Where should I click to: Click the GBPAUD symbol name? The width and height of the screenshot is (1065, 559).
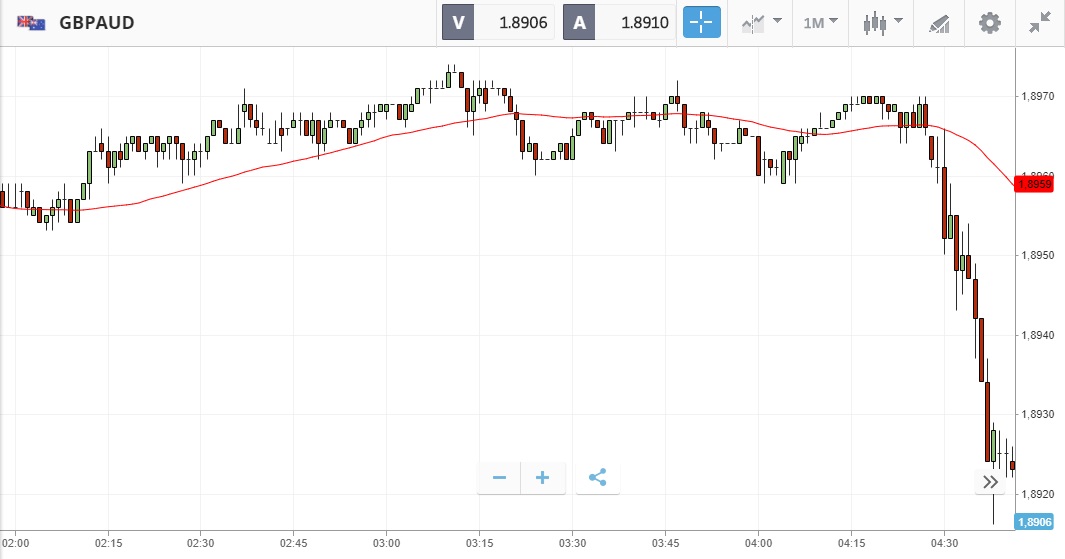pos(97,22)
